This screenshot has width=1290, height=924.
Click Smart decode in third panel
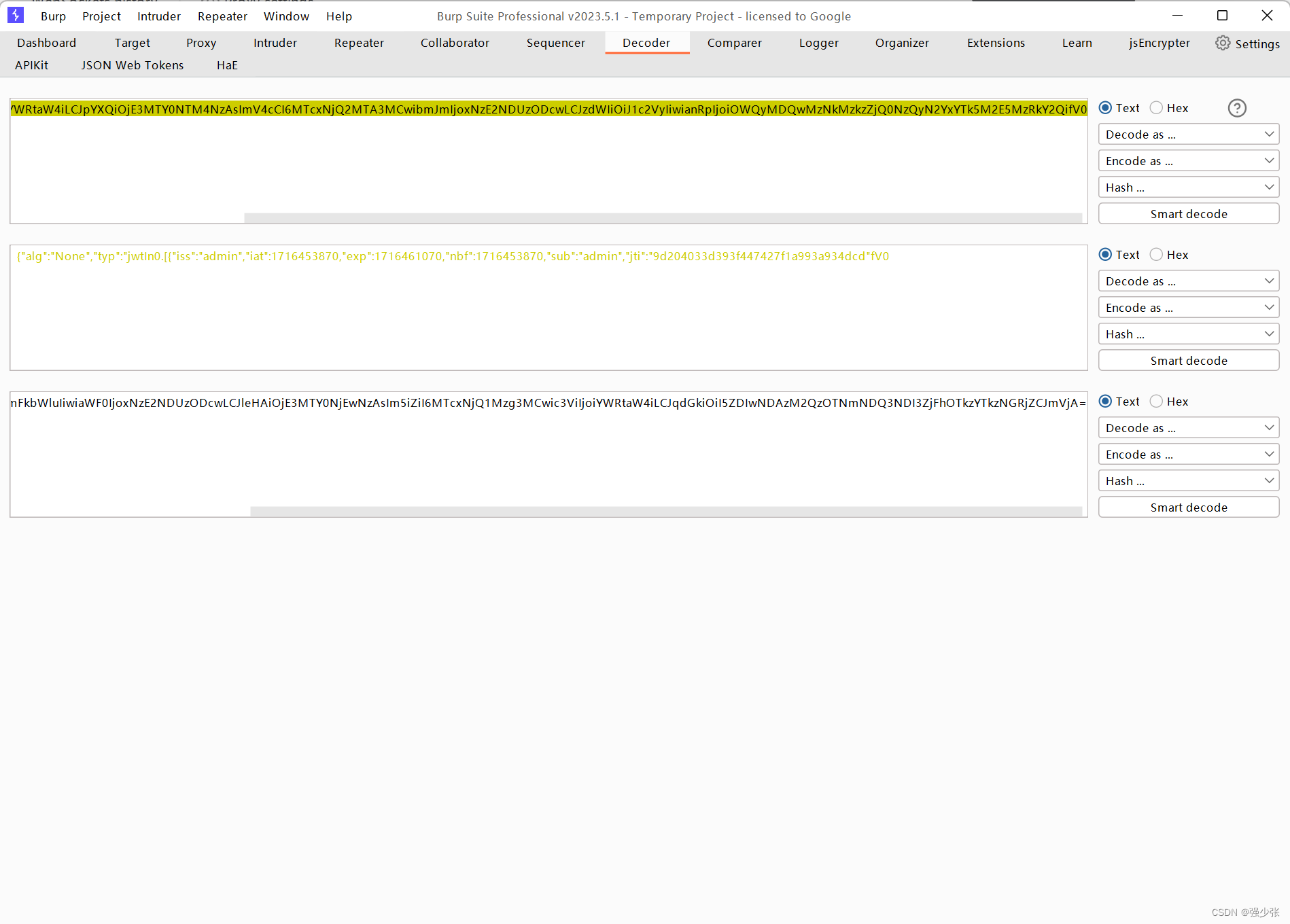(1189, 508)
